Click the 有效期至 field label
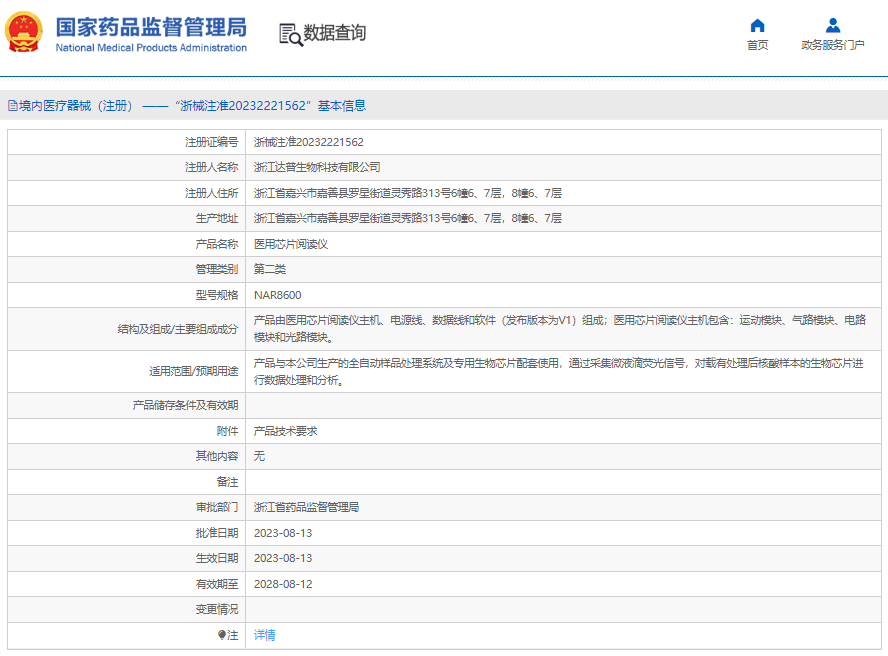 tap(217, 584)
